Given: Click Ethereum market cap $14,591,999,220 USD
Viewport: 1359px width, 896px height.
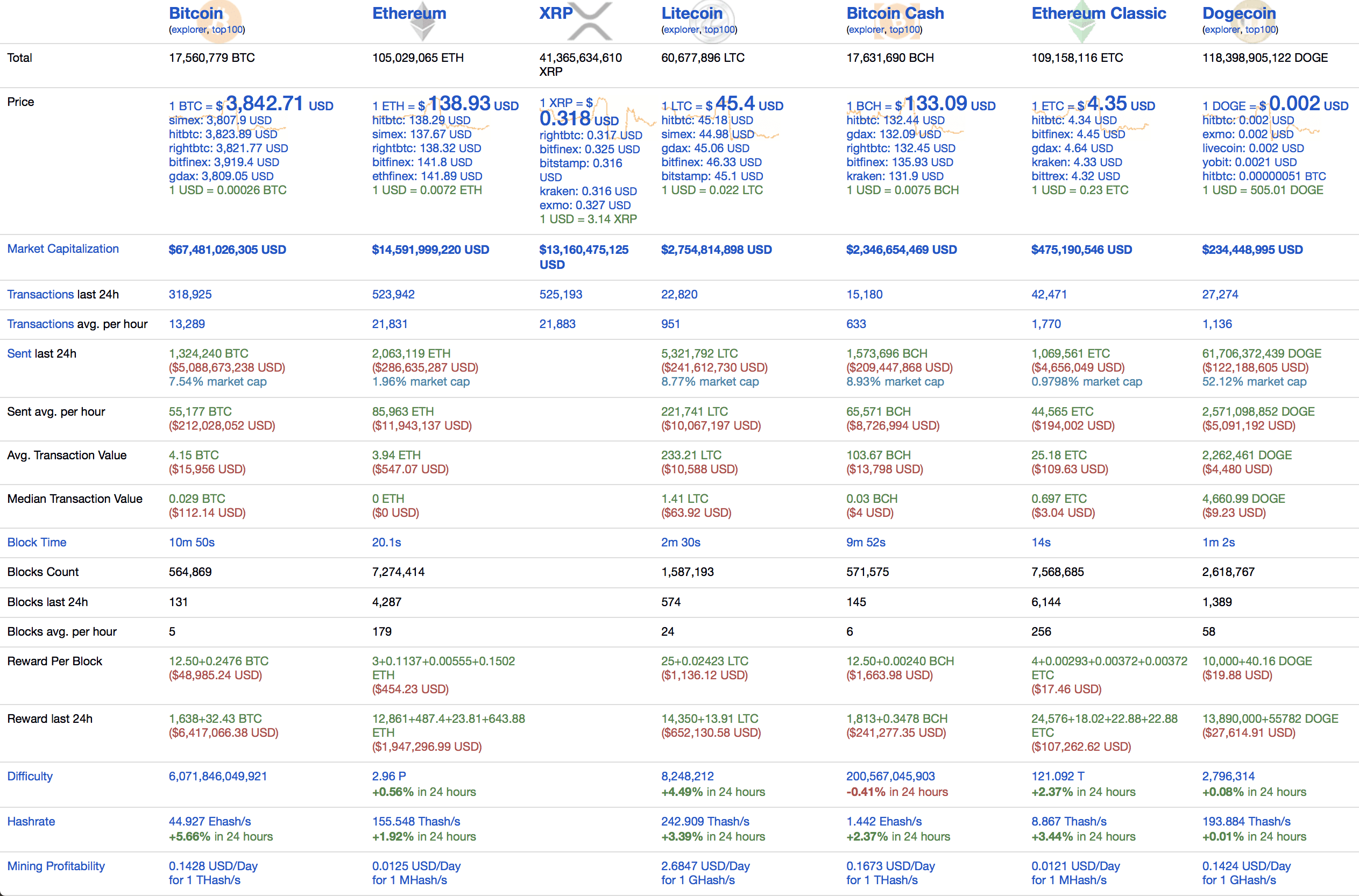Looking at the screenshot, I should pos(430,250).
